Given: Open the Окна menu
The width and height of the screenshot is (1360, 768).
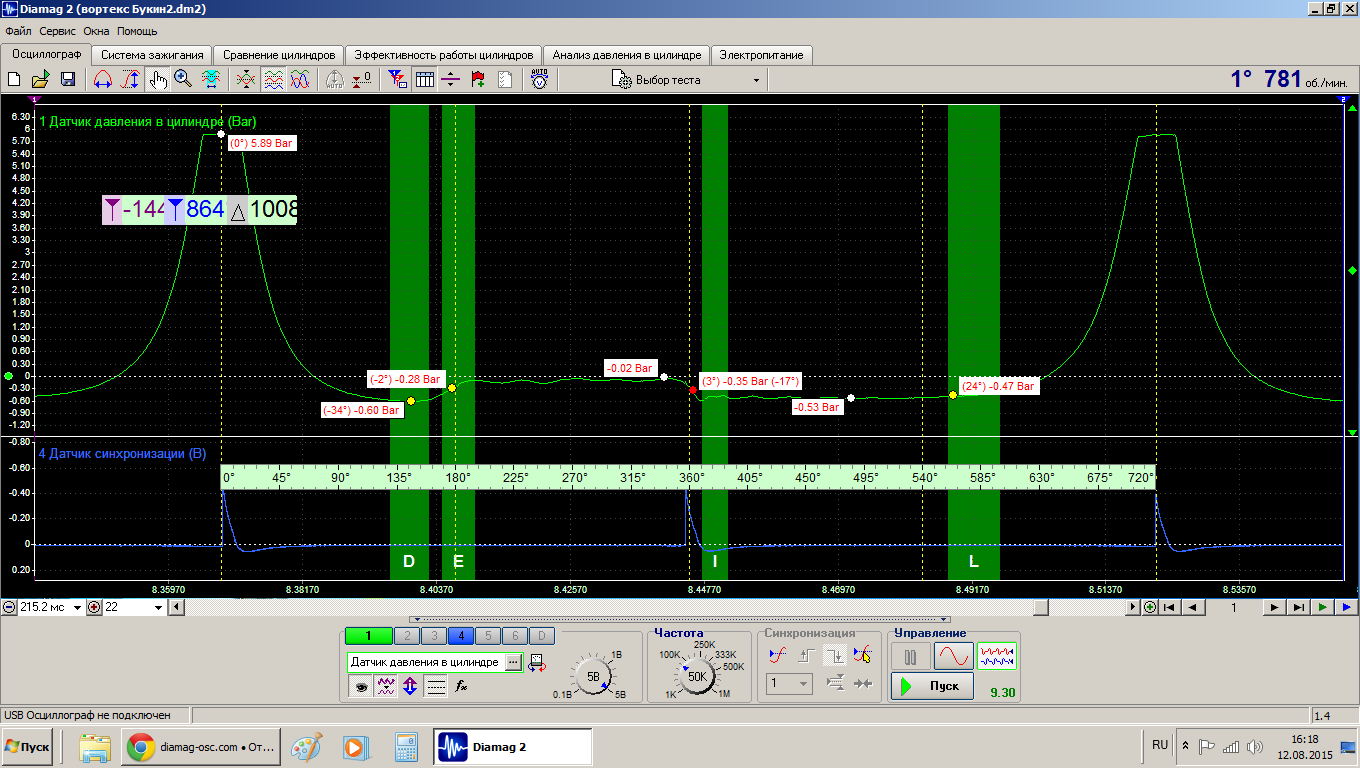Looking at the screenshot, I should click(96, 31).
